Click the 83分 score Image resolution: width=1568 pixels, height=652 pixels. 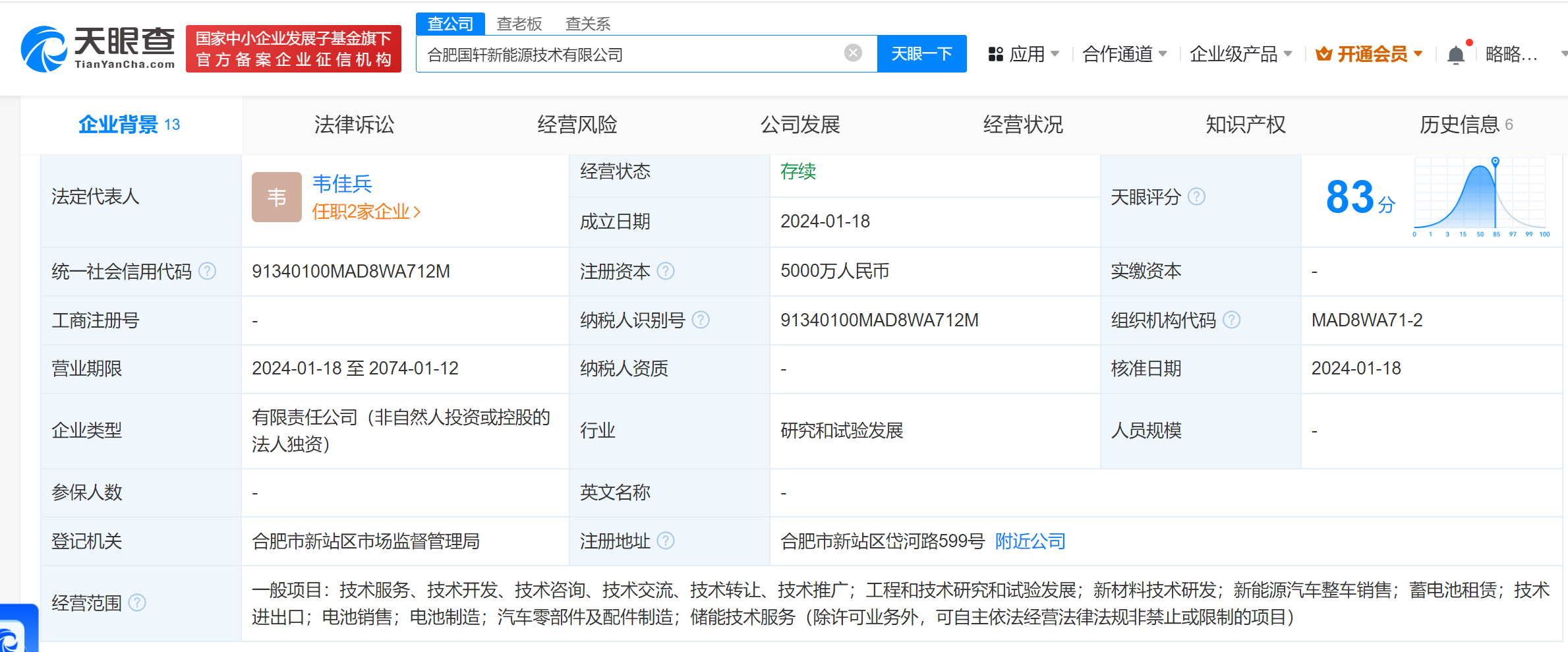pos(1360,197)
